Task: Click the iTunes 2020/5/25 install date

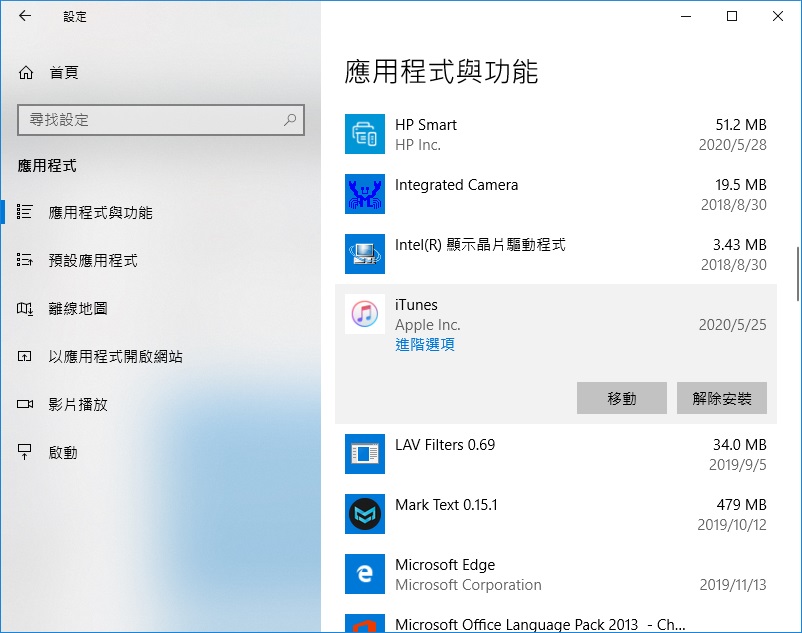Action: [x=732, y=325]
